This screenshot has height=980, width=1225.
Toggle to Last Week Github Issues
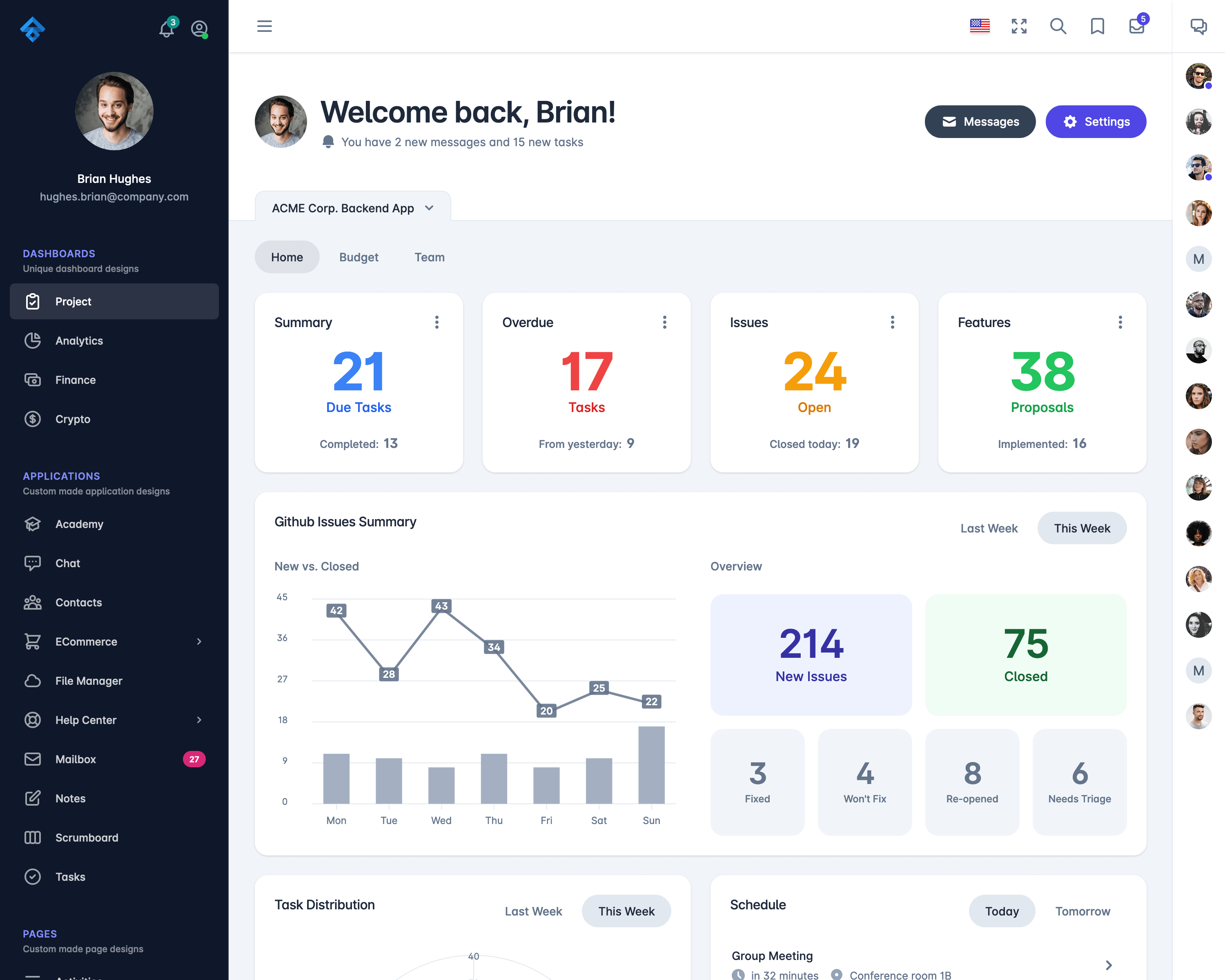(988, 527)
